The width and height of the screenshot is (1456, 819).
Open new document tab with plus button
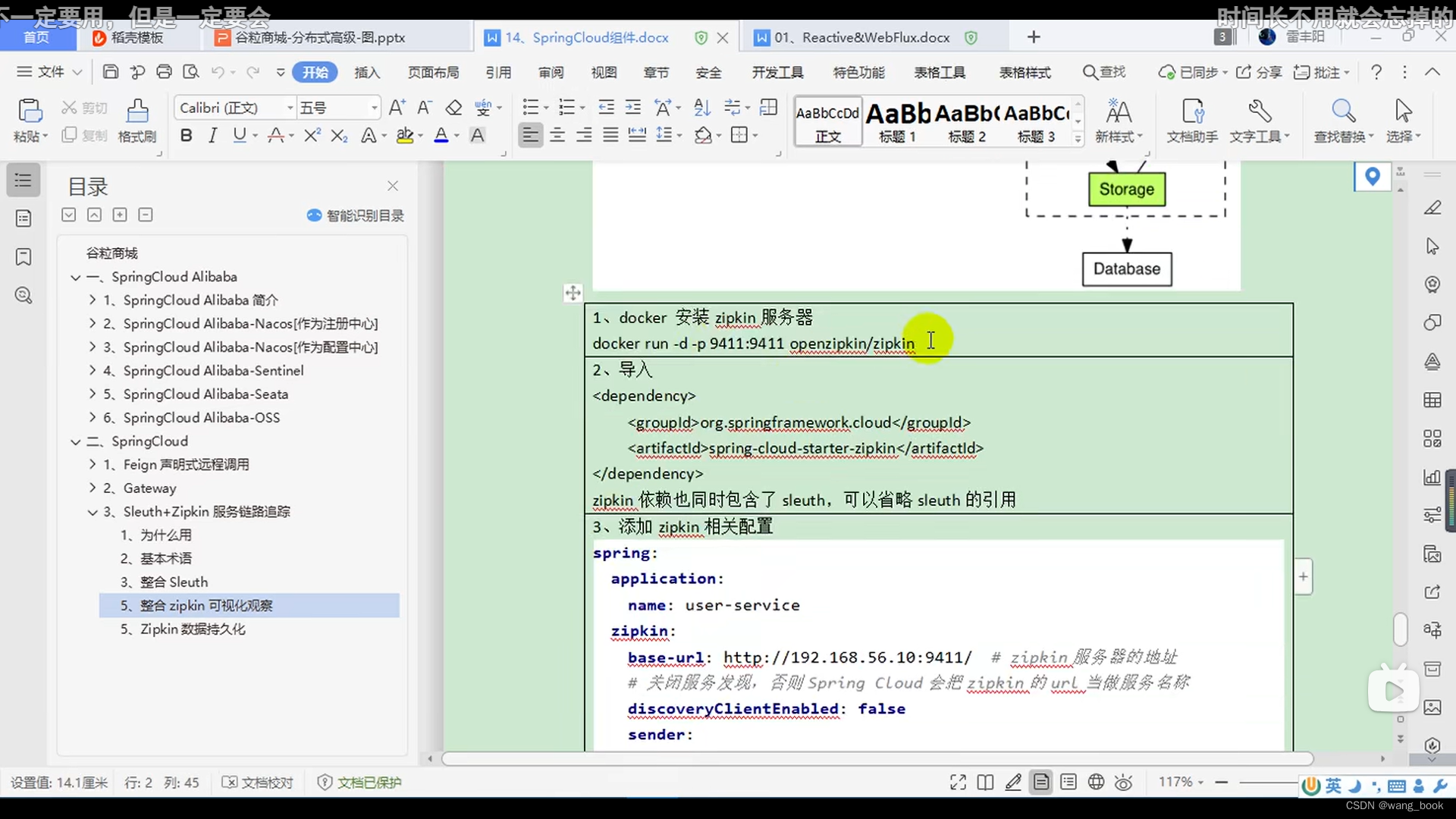(1034, 37)
